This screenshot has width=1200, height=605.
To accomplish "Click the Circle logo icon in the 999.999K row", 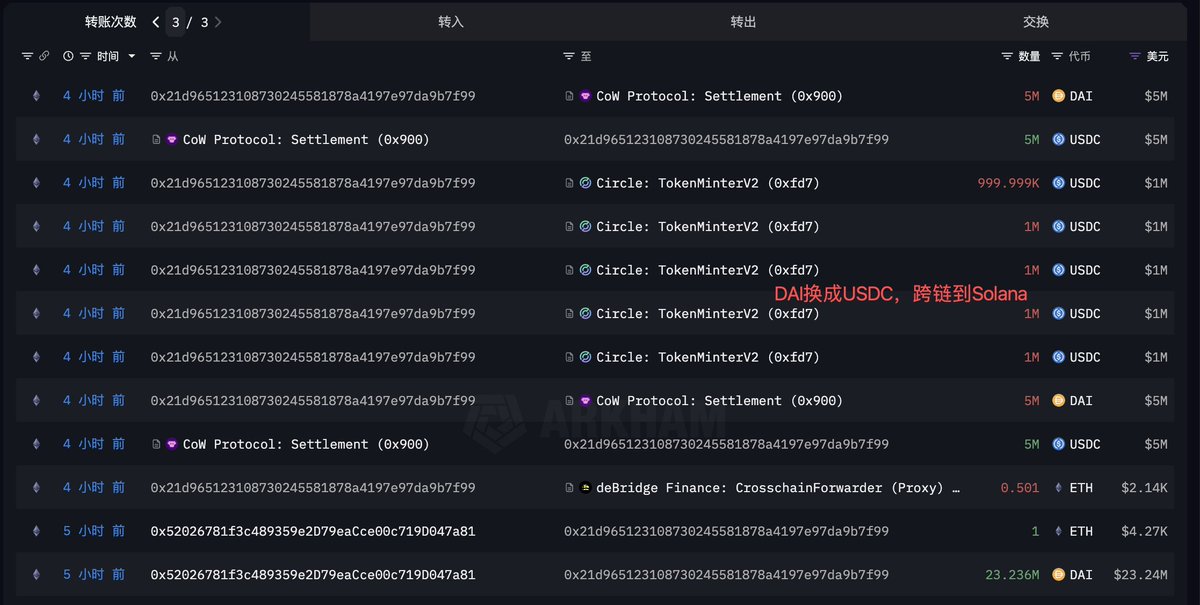I will pyautogui.click(x=586, y=183).
